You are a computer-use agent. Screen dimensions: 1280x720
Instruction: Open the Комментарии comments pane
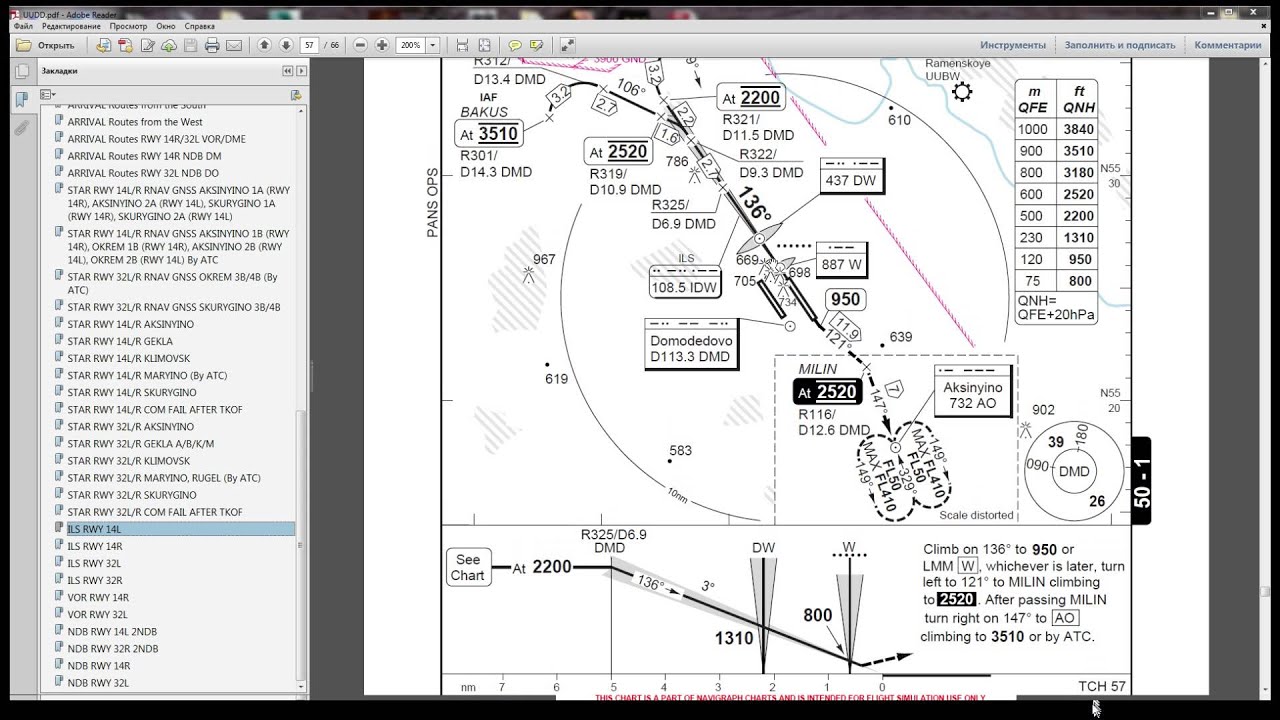point(1228,45)
